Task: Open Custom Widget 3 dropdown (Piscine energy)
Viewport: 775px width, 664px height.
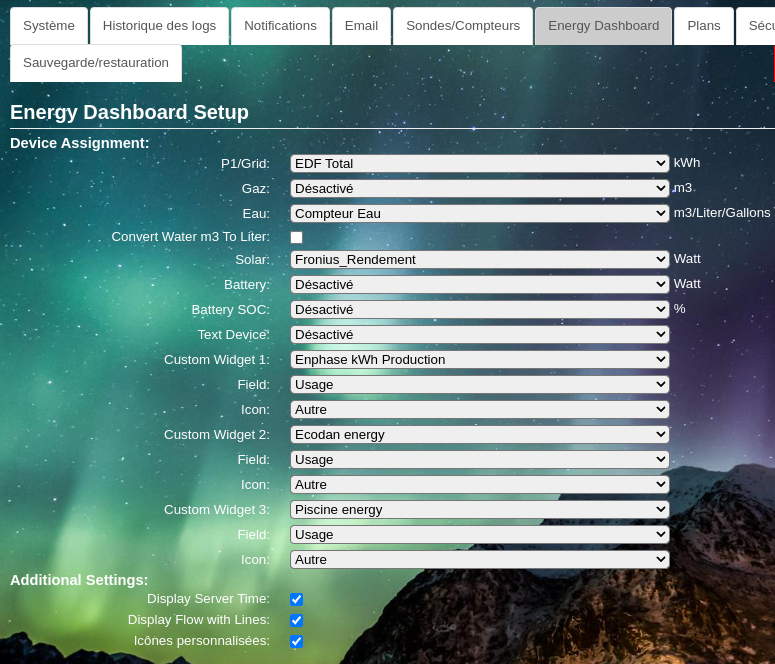Action: coord(479,509)
